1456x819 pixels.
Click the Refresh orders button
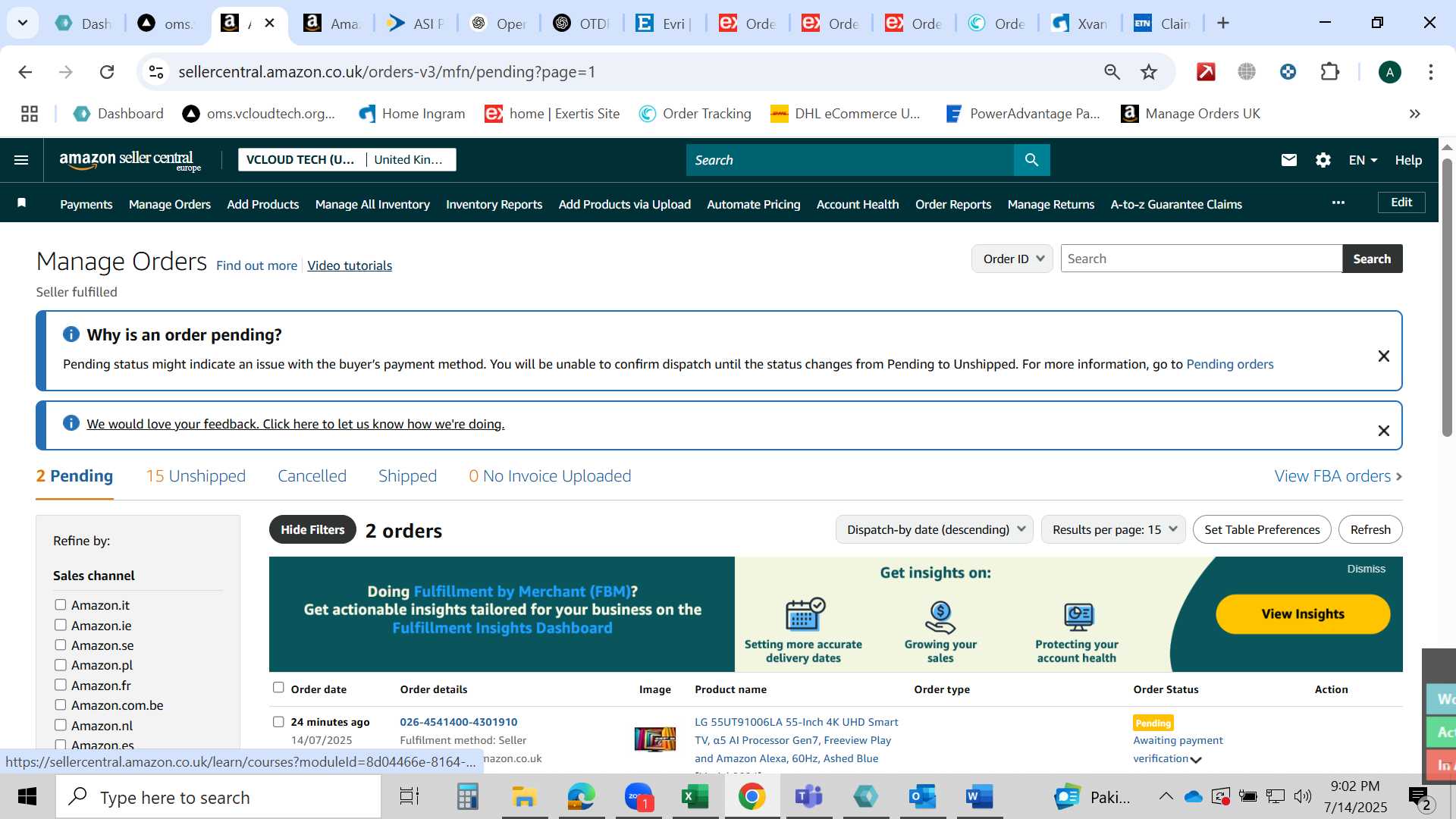pos(1370,529)
